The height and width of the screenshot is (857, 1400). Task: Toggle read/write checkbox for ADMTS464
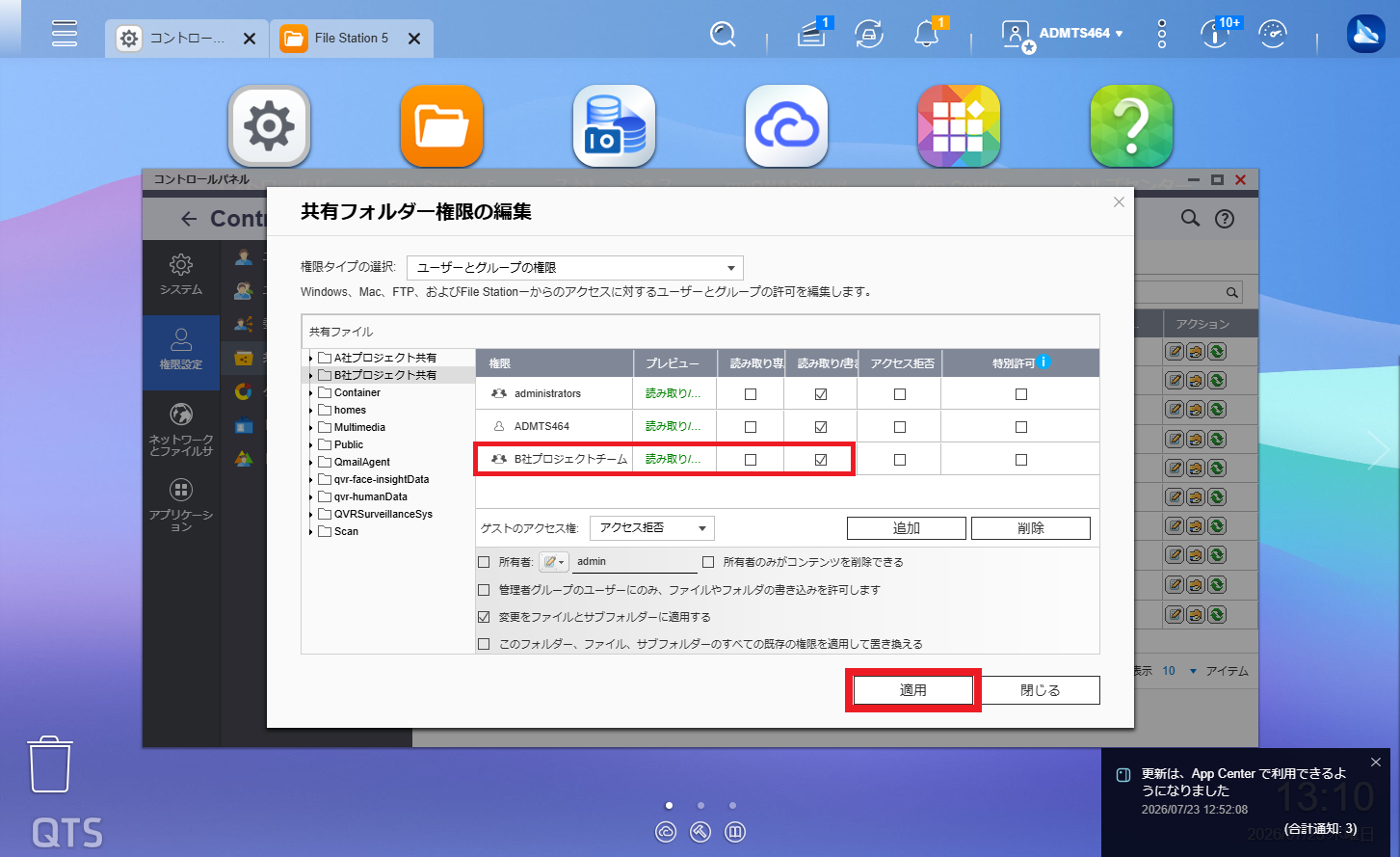point(821,427)
